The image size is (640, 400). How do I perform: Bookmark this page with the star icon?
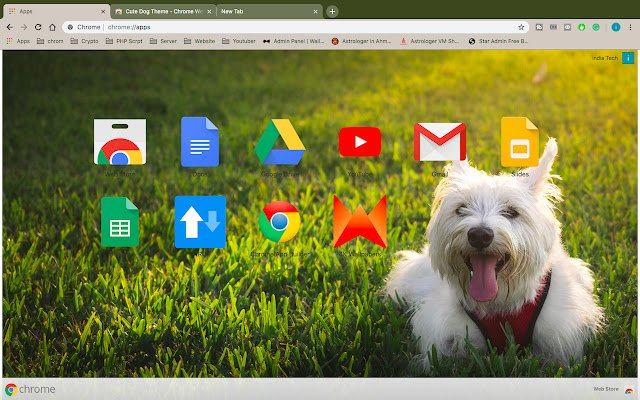click(x=521, y=27)
